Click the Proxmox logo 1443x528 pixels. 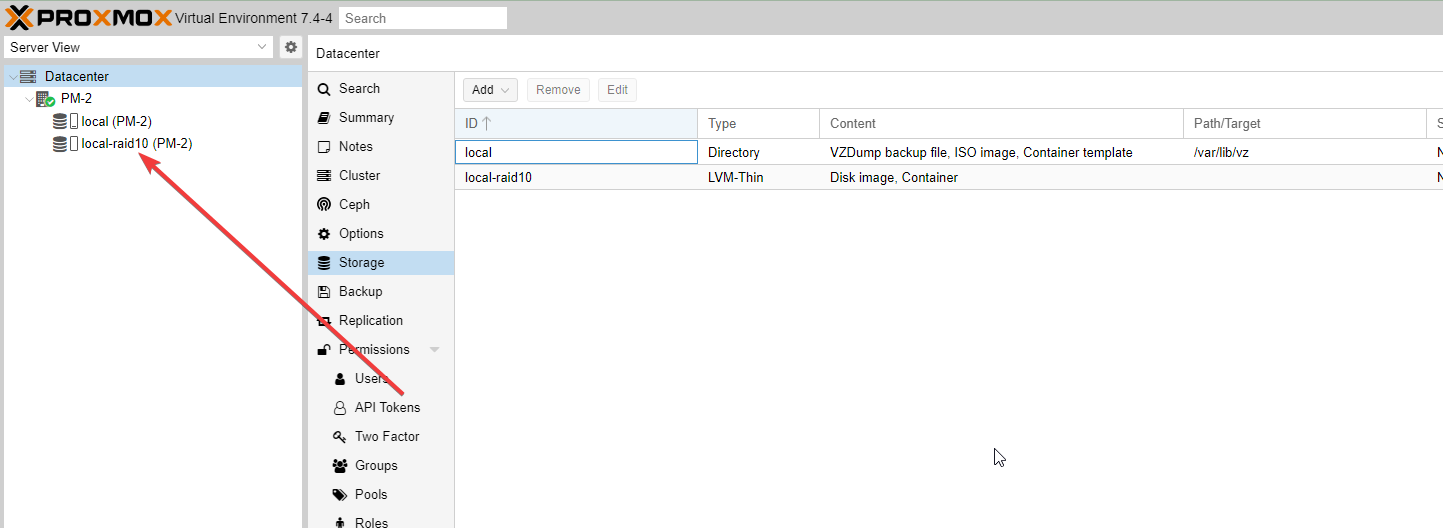click(x=89, y=17)
